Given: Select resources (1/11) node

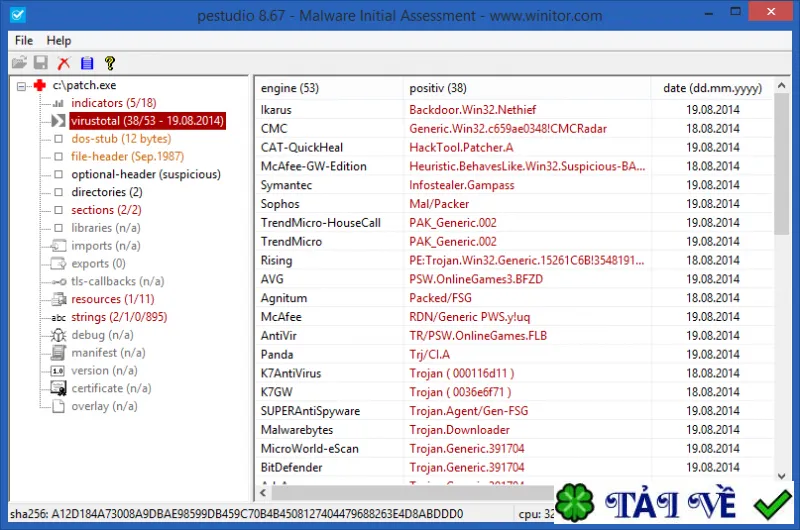Looking at the screenshot, I should coord(112,299).
